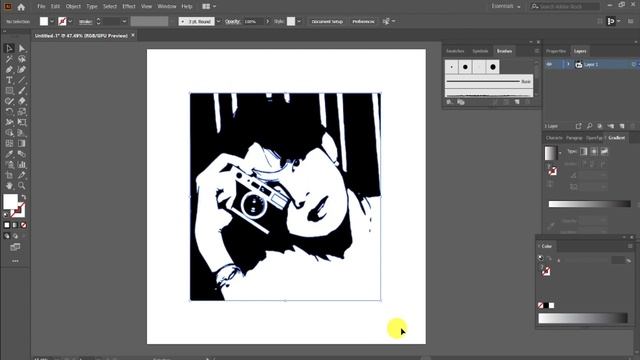This screenshot has height=360, width=640.
Task: Choose the Gradient tool in toolbar
Action: 22,144
